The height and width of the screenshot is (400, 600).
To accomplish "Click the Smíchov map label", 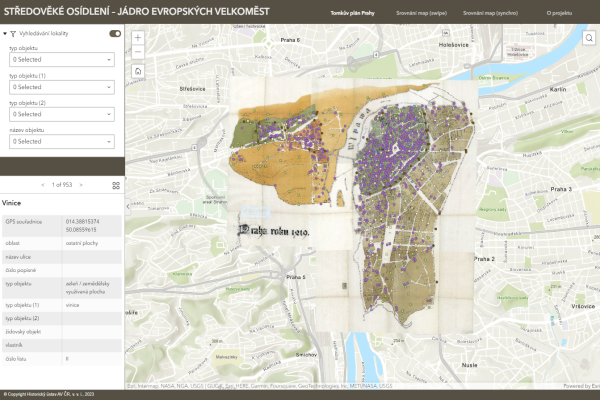I will (x=306, y=355).
